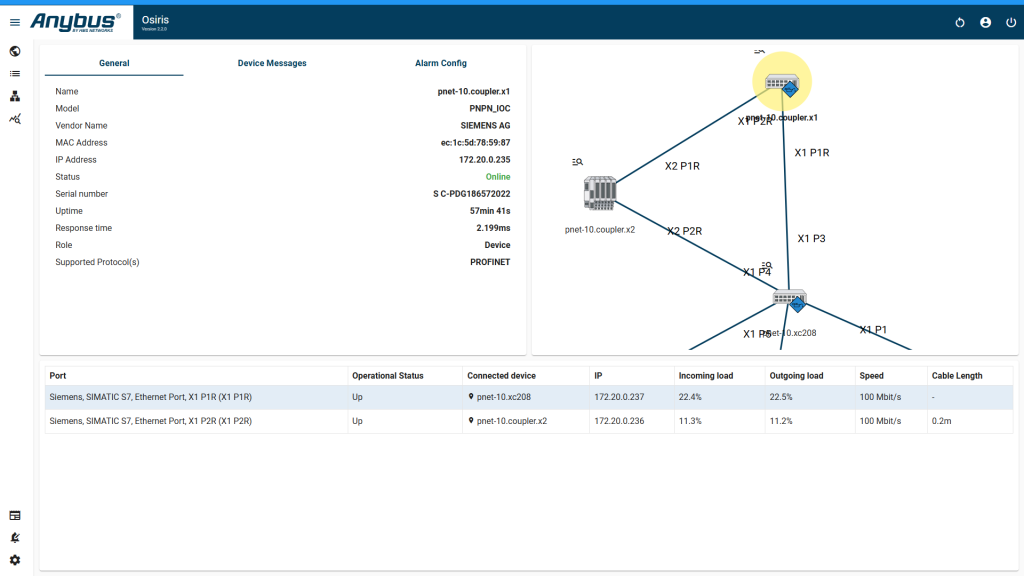Open details icon above pnet-10.xc208 node
The width and height of the screenshot is (1024, 576).
click(767, 265)
